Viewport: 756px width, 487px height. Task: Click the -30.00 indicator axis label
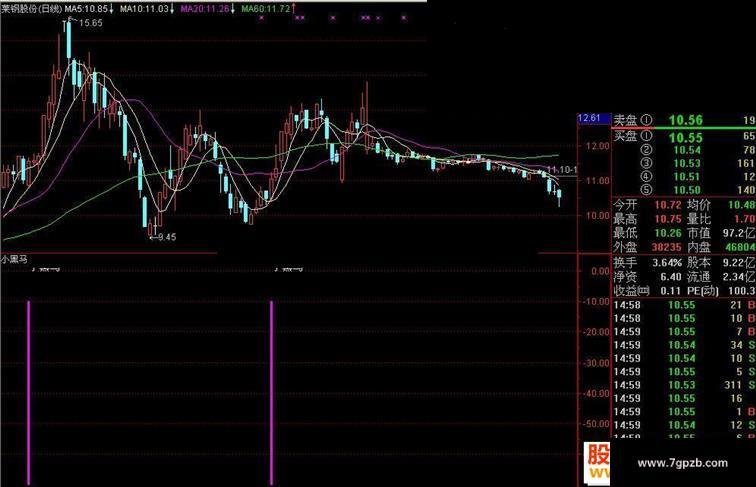point(596,363)
